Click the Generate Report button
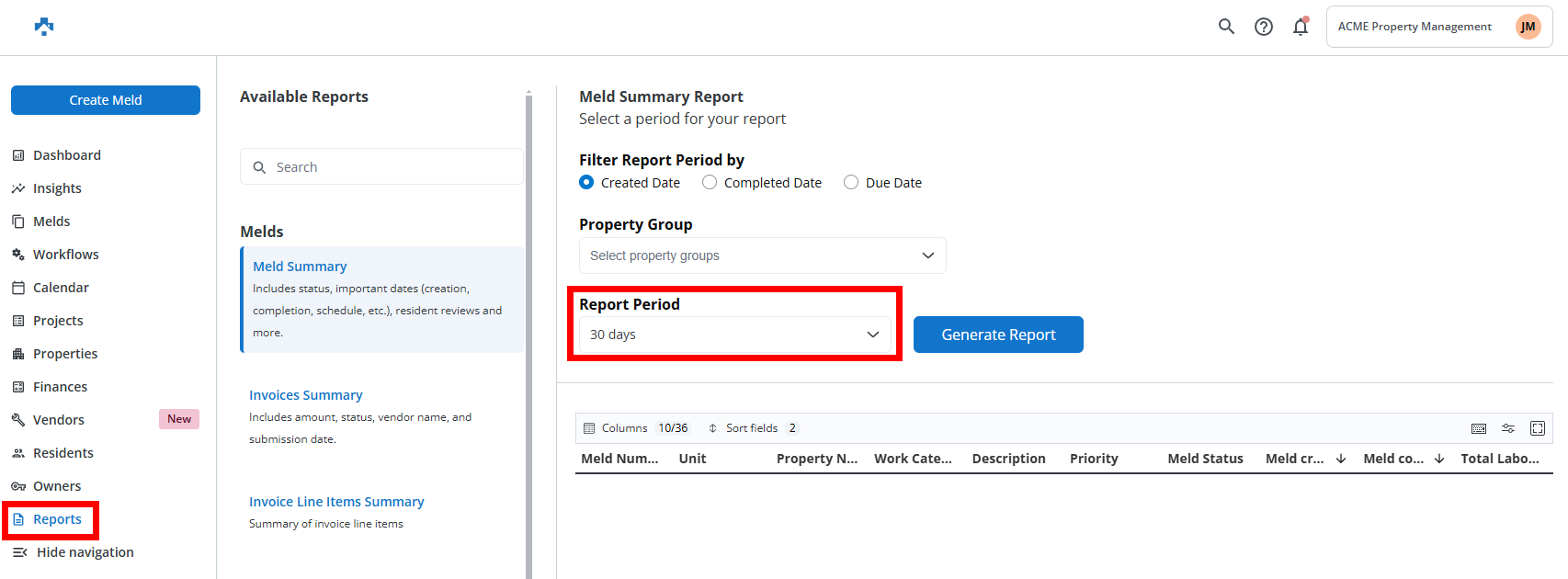This screenshot has height=579, width=1568. coord(998,335)
